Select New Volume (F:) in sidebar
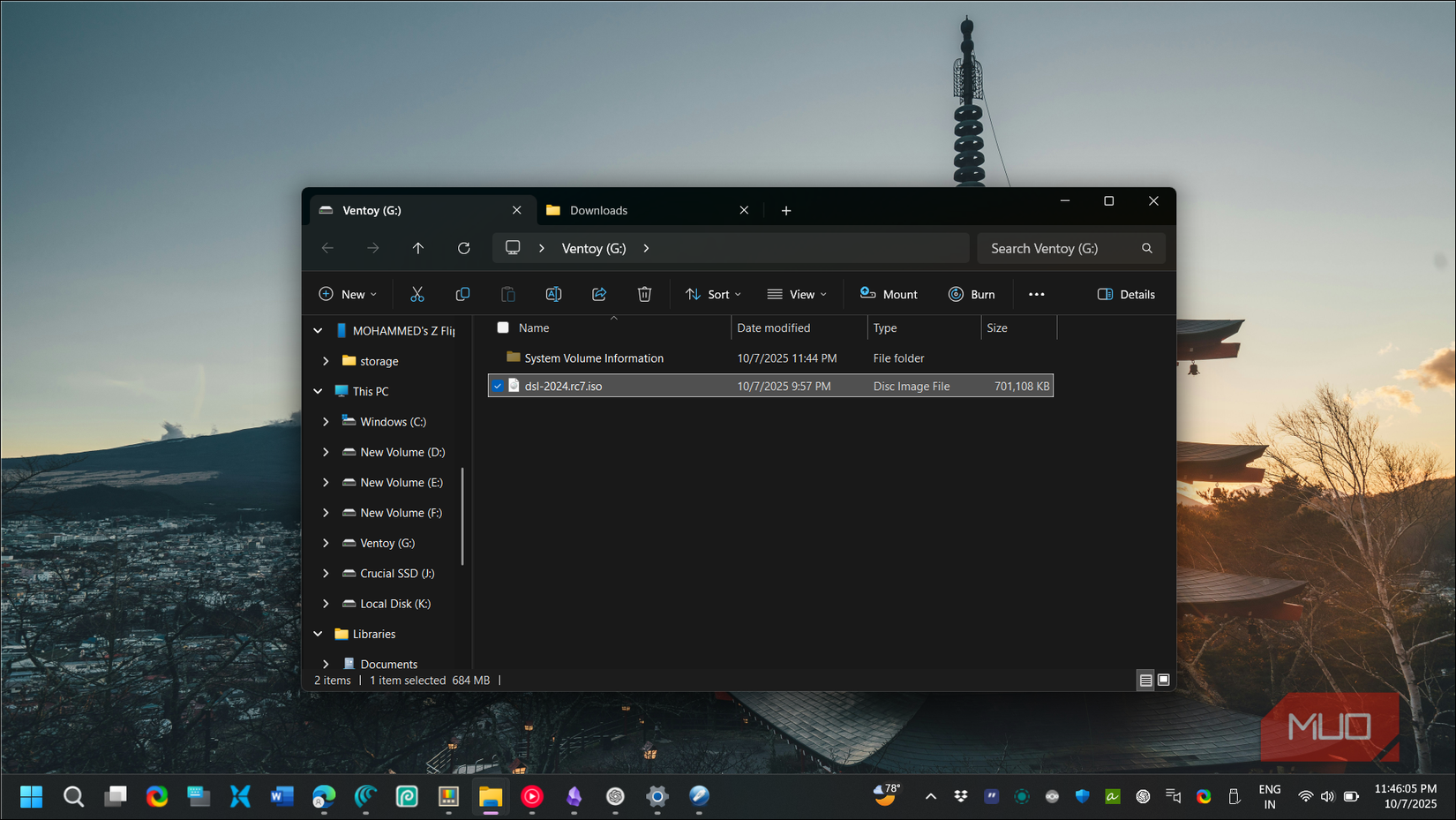1456x820 pixels. coord(401,513)
